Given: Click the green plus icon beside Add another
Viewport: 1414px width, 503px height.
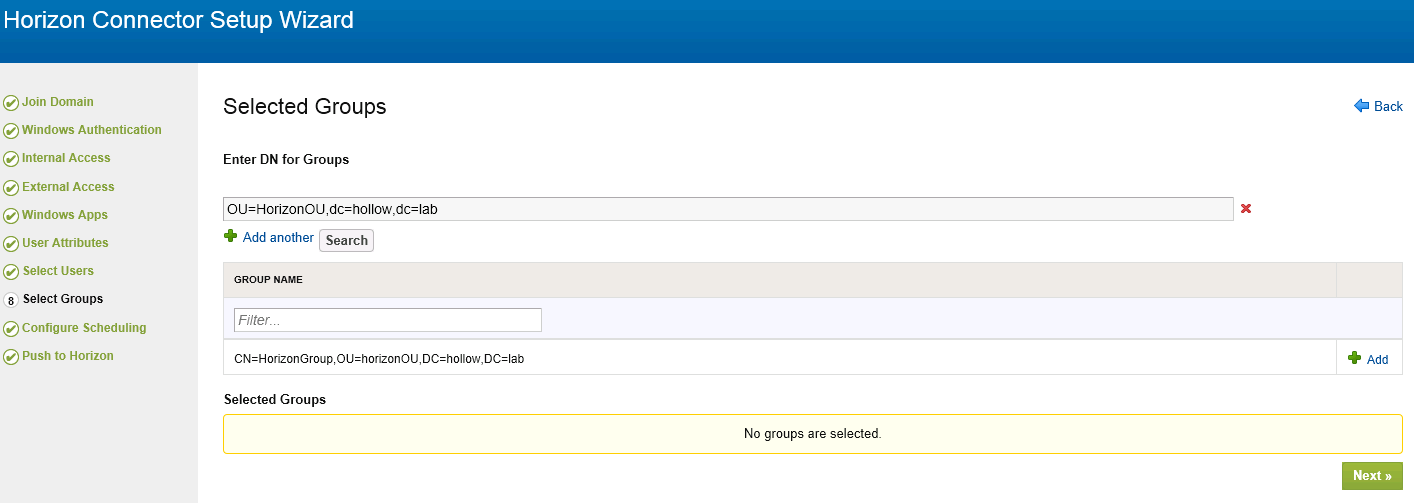Looking at the screenshot, I should [230, 237].
